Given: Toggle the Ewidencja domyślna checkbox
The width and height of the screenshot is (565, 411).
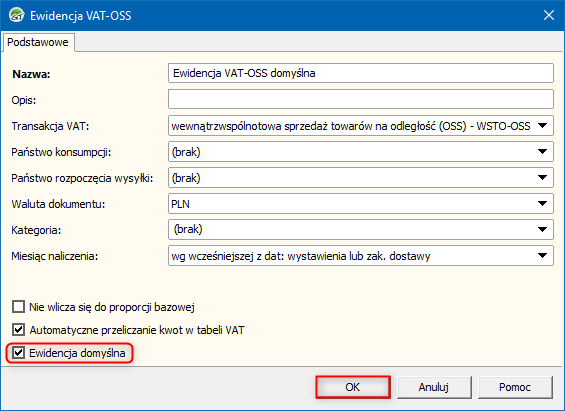Looking at the screenshot, I should click(x=18, y=353).
